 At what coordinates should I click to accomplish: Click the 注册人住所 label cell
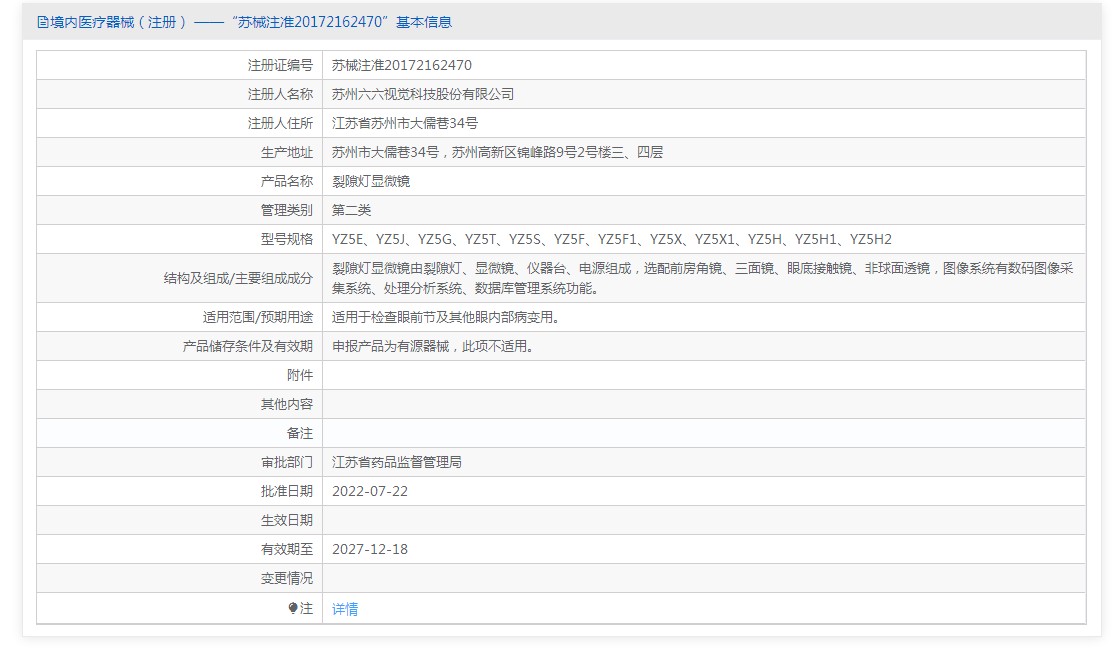tap(180, 124)
